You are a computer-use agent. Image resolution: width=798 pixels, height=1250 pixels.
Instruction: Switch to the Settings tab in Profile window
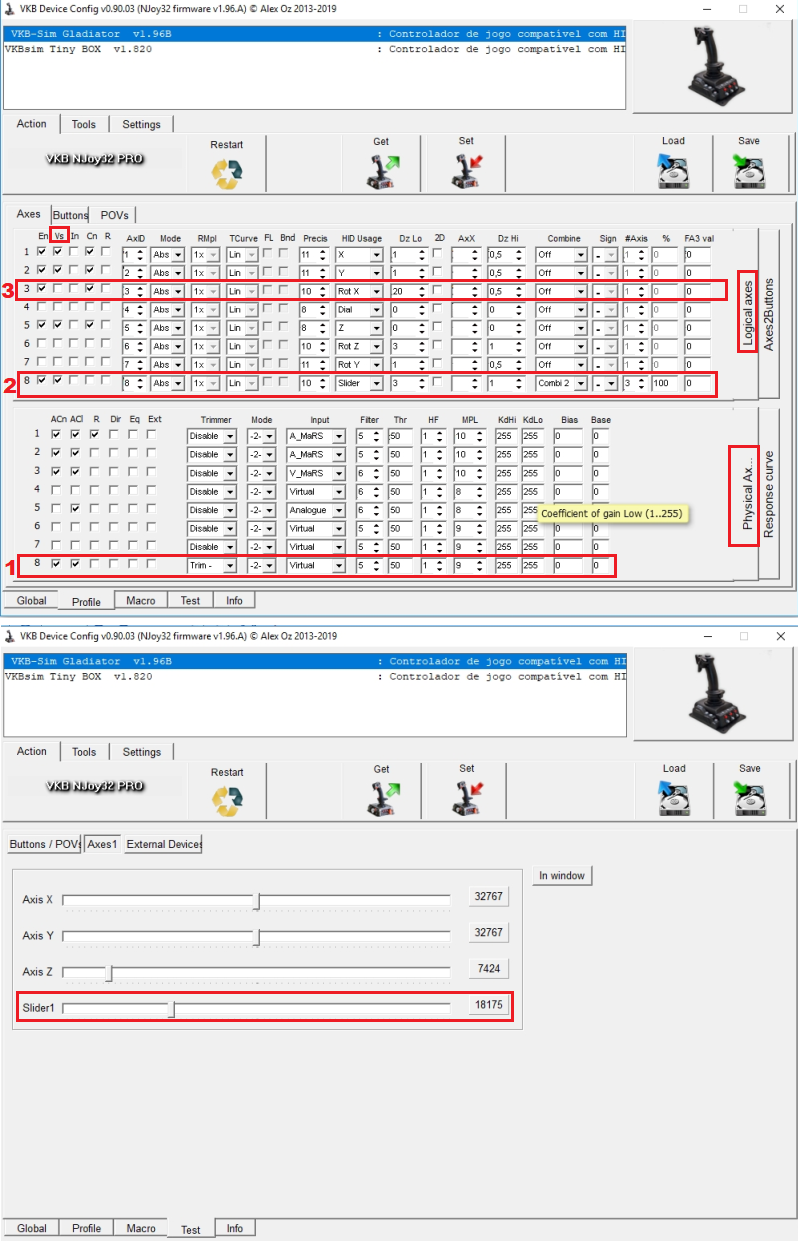(x=141, y=124)
